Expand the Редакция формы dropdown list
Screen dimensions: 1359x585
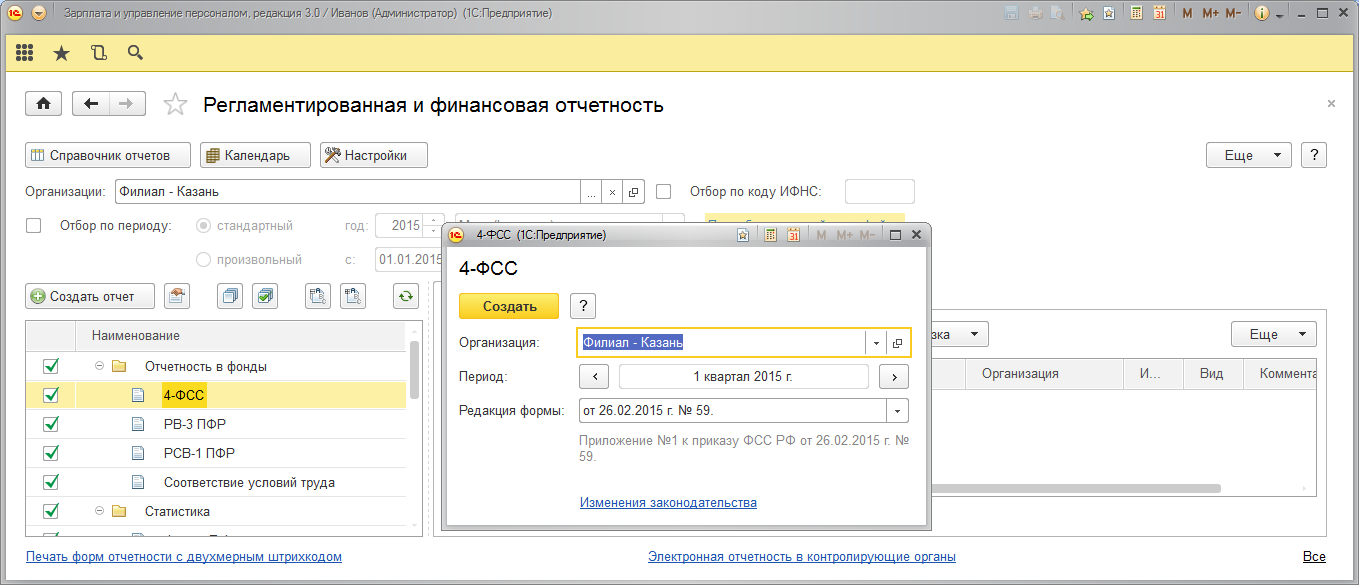tap(897, 411)
